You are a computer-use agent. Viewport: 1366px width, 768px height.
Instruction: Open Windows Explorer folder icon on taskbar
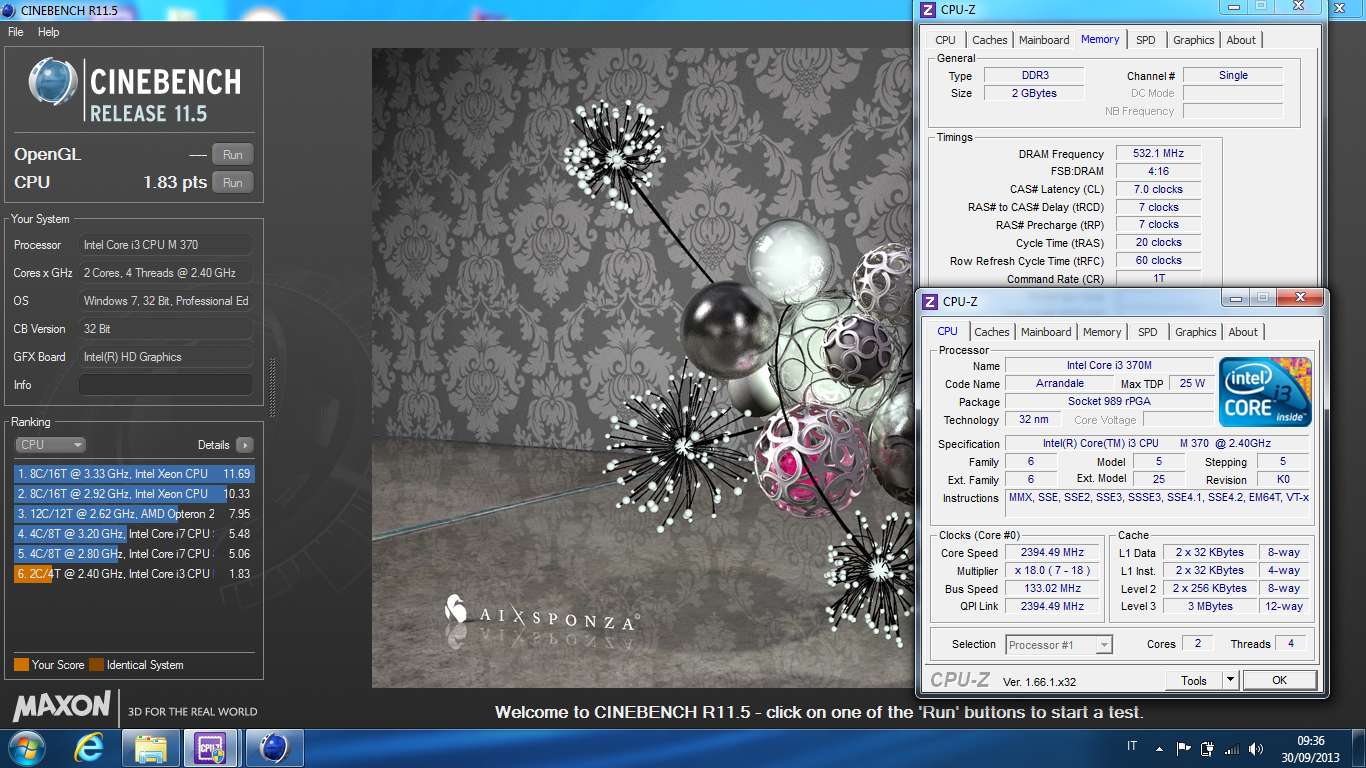click(151, 748)
